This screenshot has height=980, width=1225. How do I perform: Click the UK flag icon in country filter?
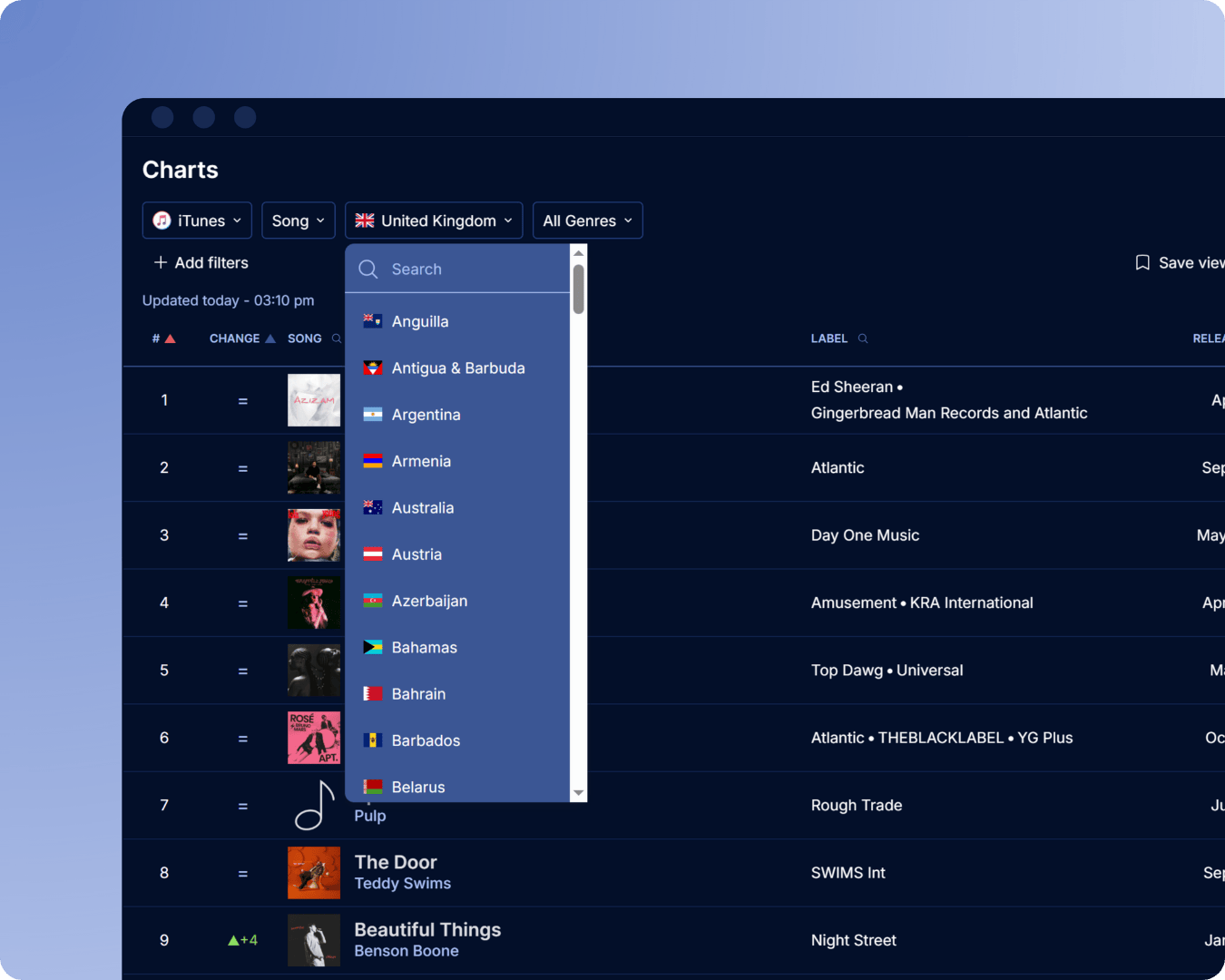[364, 220]
